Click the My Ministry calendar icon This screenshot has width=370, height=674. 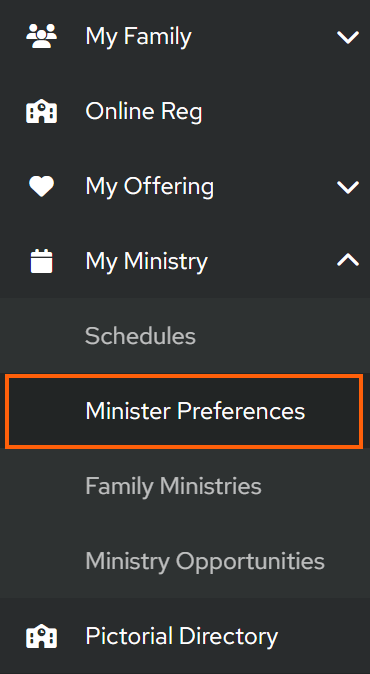click(x=41, y=261)
